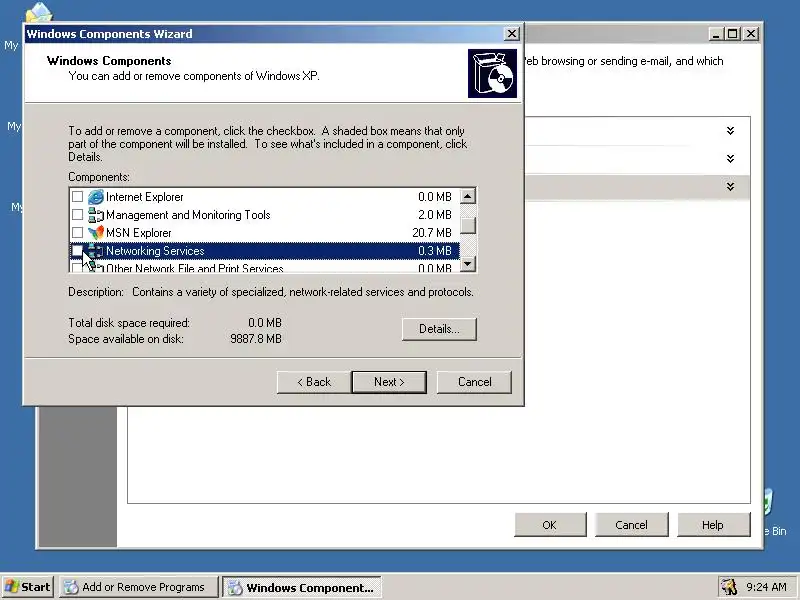Click the 9:24 AM clock
The height and width of the screenshot is (600, 800).
[x=767, y=587]
